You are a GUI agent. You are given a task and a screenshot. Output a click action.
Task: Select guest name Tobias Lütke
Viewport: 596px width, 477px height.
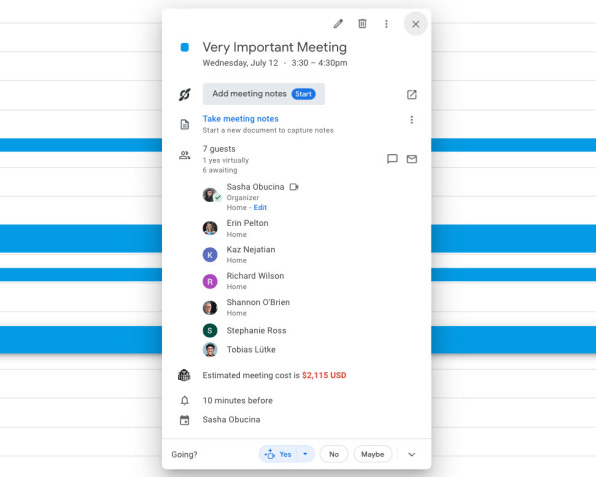tap(251, 350)
